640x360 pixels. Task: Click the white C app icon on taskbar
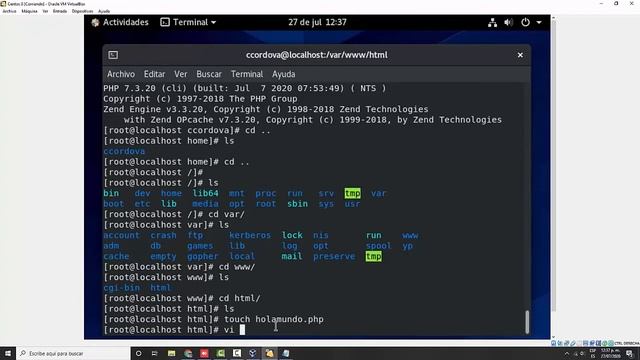pos(237,353)
